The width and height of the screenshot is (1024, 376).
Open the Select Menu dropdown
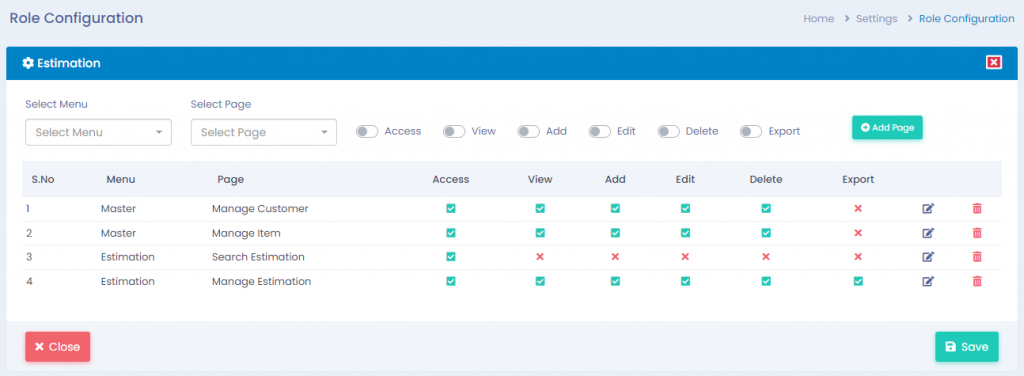(99, 133)
